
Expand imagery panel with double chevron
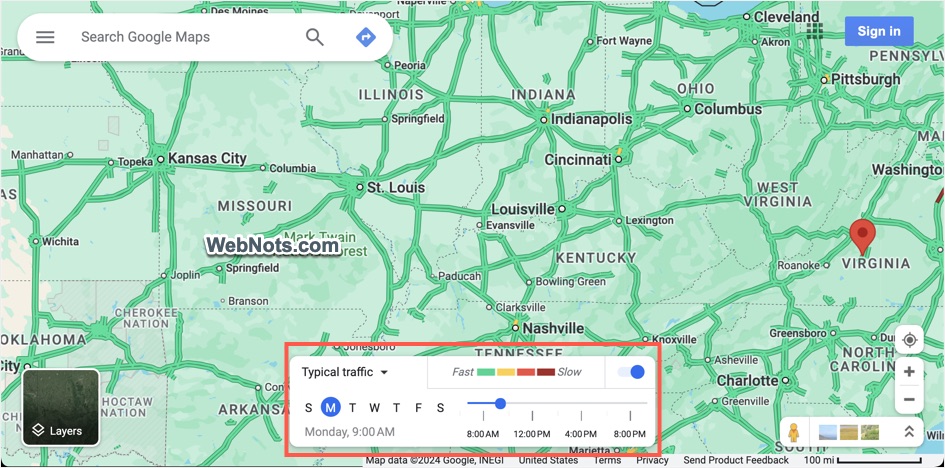point(909,431)
